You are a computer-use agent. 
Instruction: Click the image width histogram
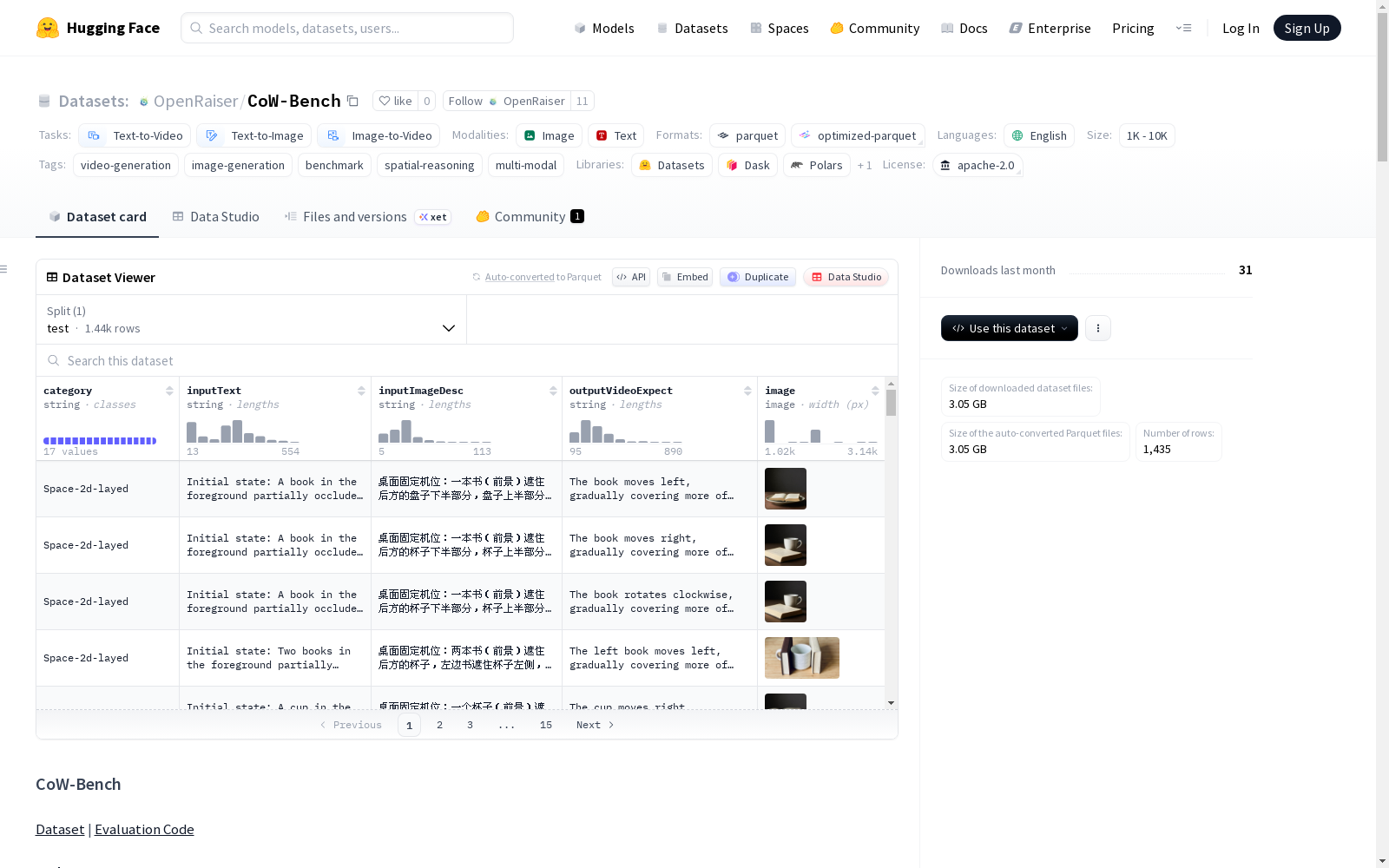click(821, 431)
